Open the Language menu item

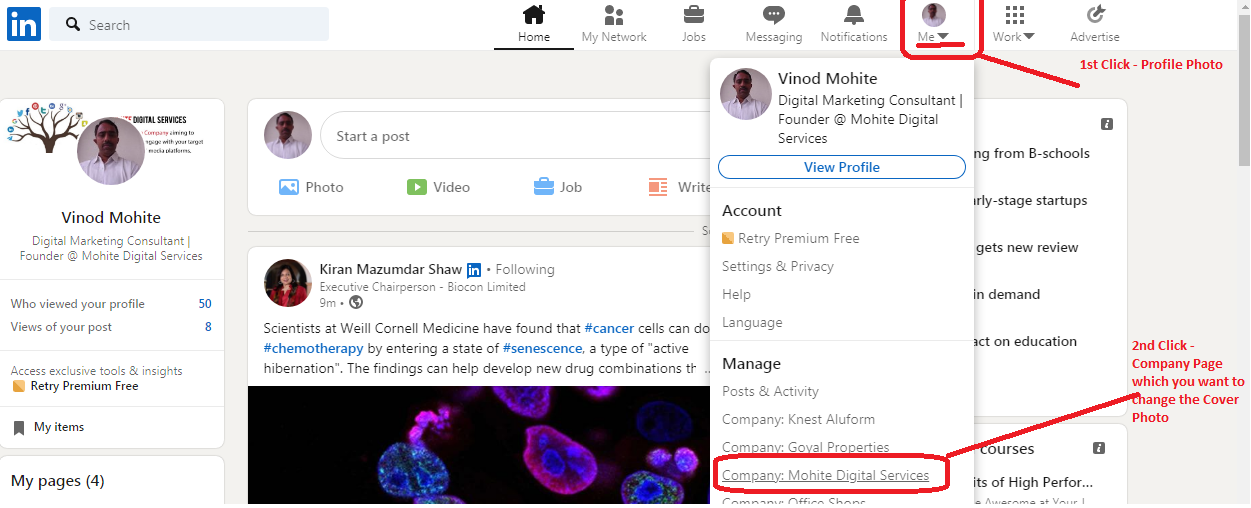click(752, 322)
